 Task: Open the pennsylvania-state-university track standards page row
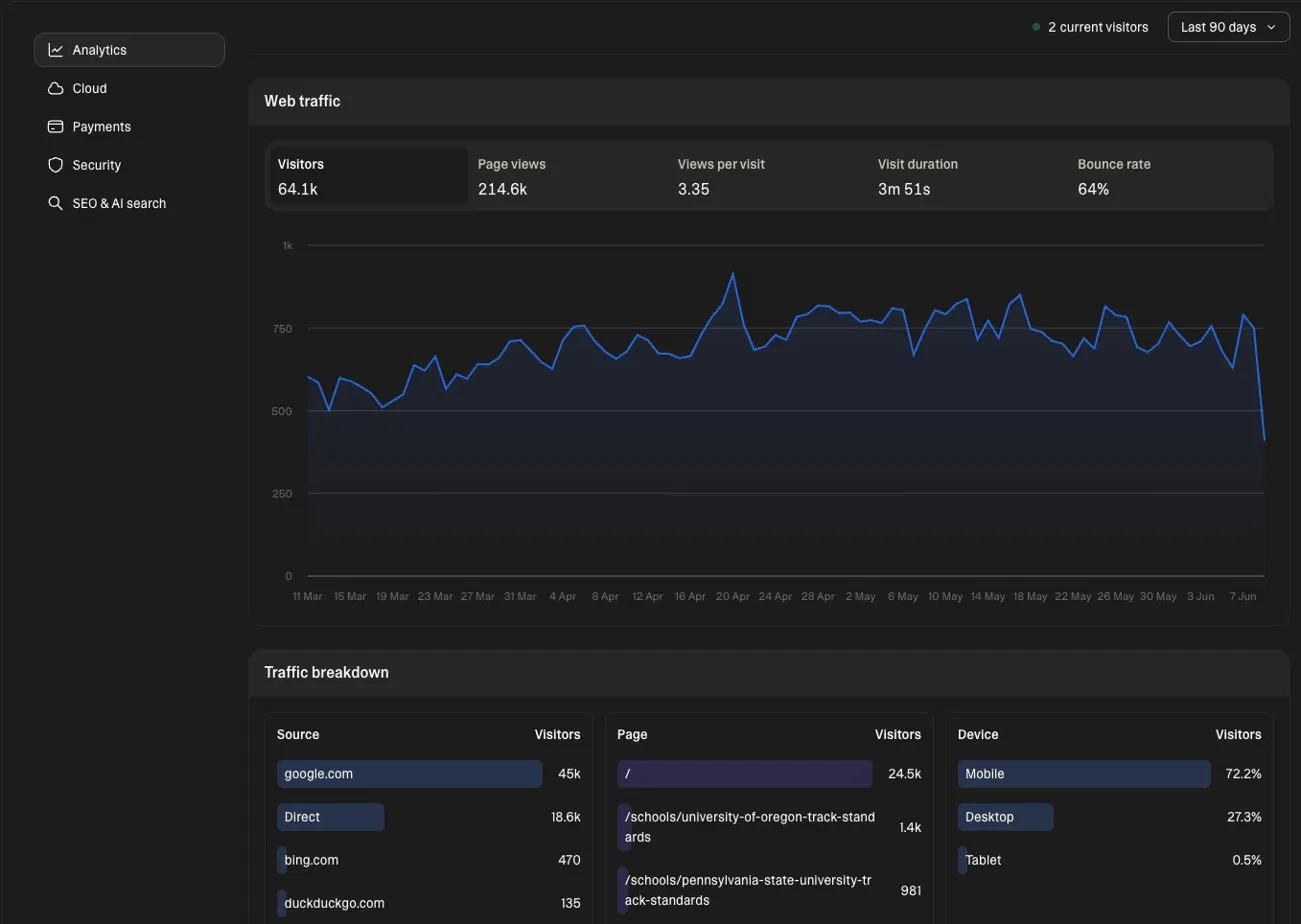(769, 890)
